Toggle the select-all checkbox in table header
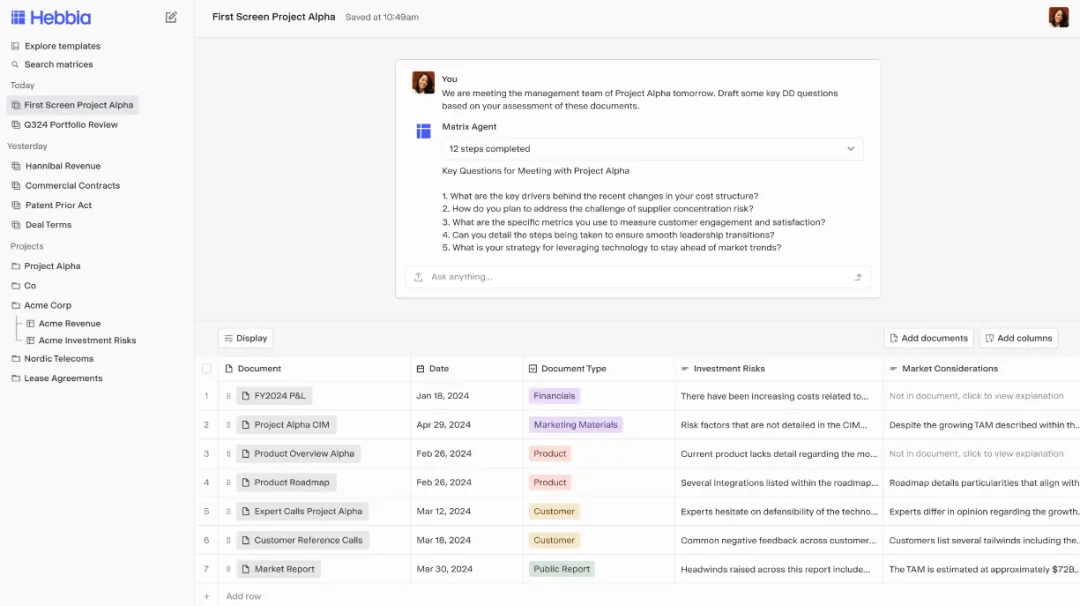 coord(207,369)
